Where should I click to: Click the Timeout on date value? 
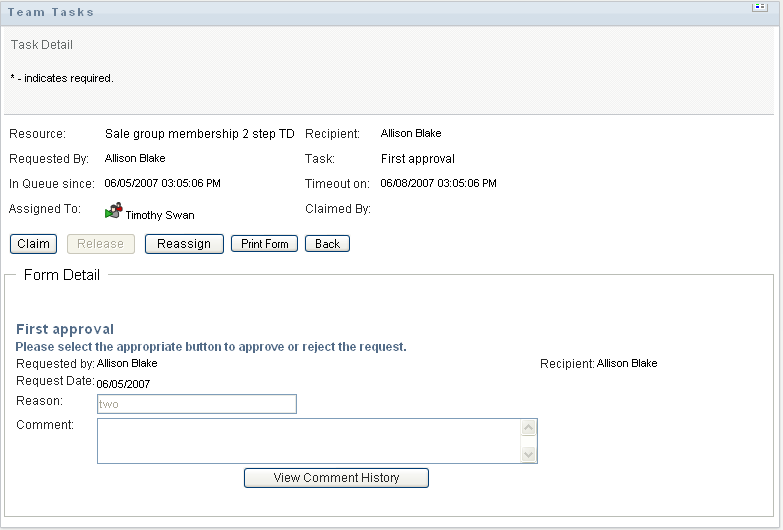pos(439,183)
